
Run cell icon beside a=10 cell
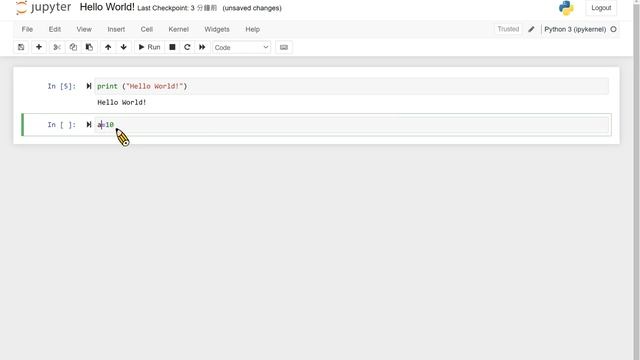pos(89,124)
